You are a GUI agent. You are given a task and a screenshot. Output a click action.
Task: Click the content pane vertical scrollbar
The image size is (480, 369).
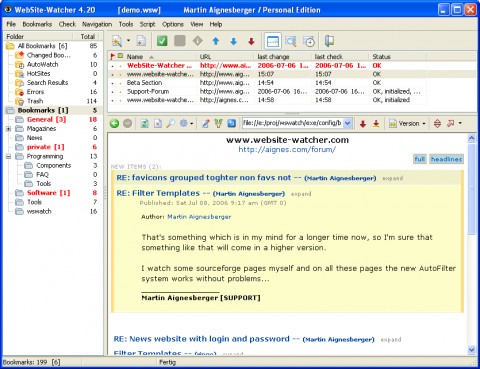pos(471,188)
